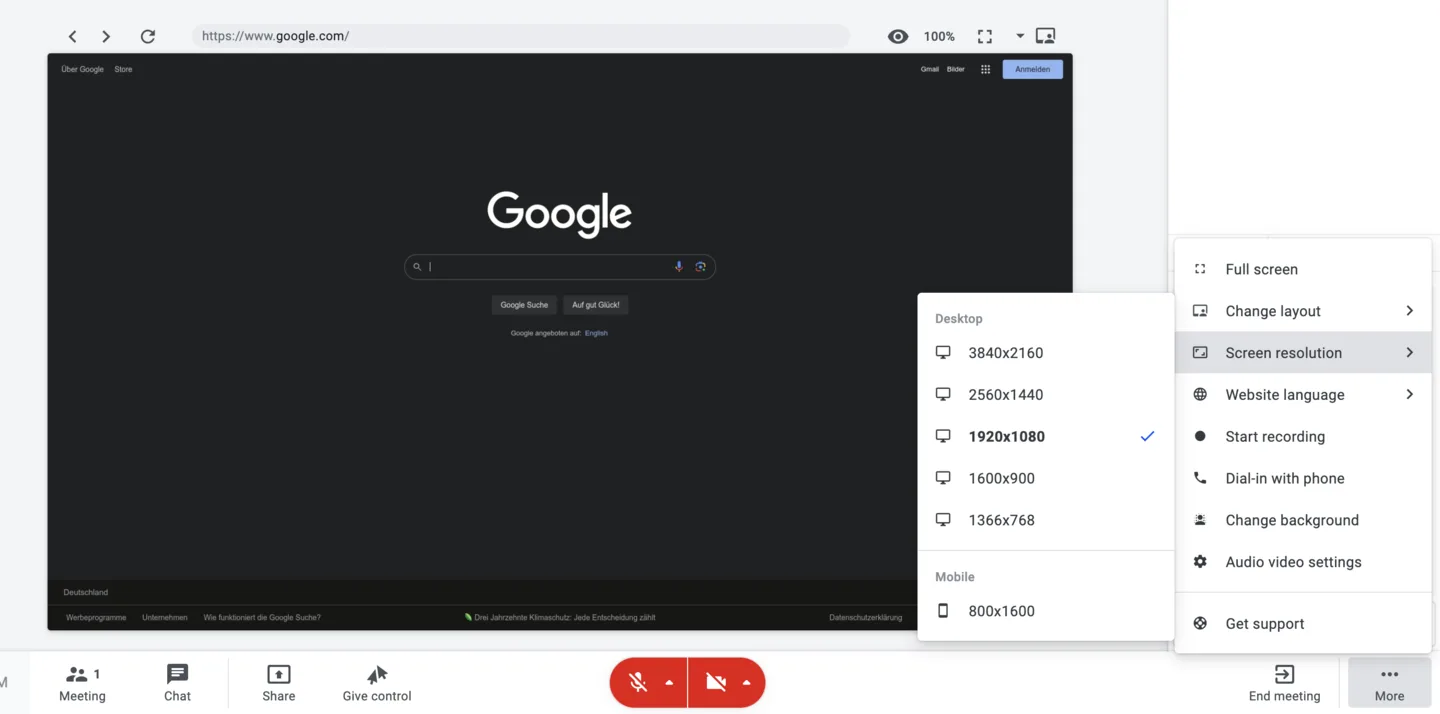1440x714 pixels.
Task: Reload the shared page
Action: point(148,36)
